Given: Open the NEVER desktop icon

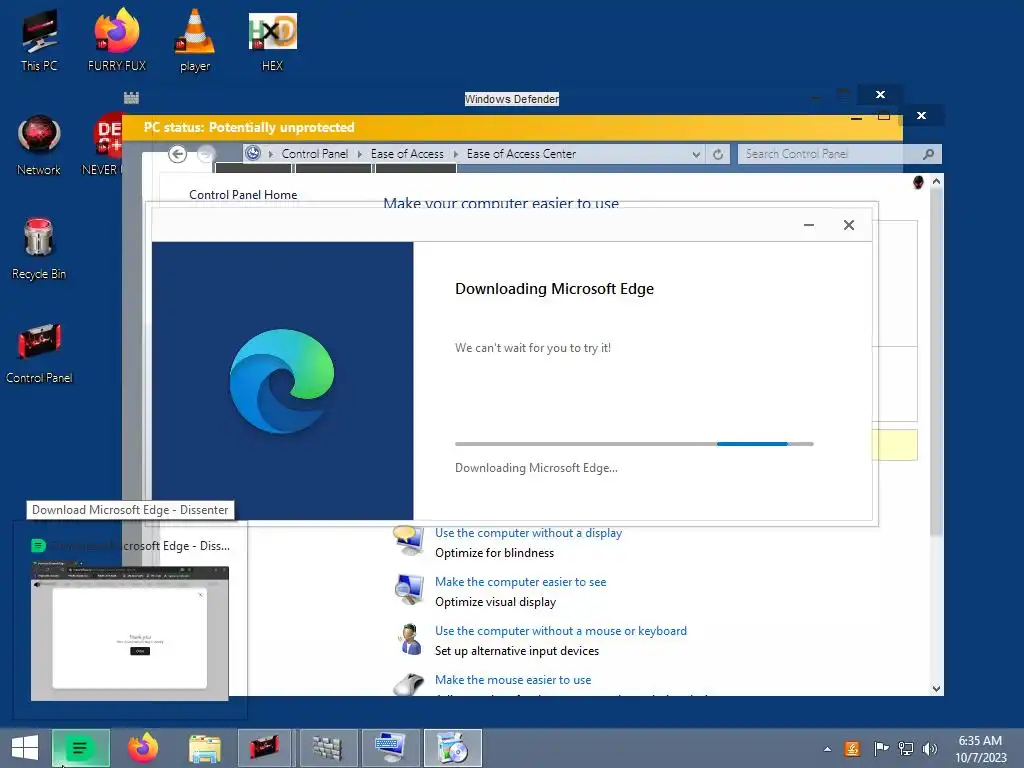Looking at the screenshot, I should click(x=103, y=145).
